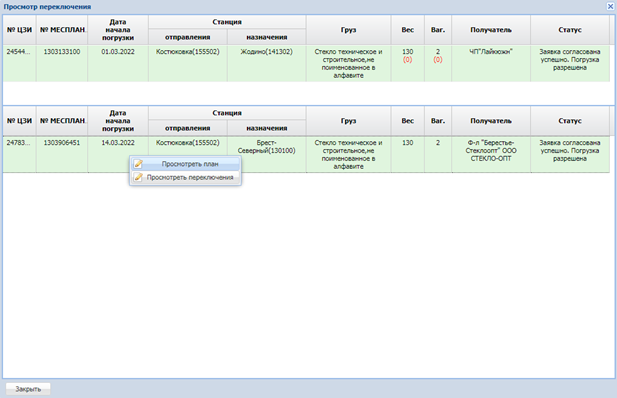
Task: Click pencil icon next to 'Просмотреть план'
Action: pos(138,164)
